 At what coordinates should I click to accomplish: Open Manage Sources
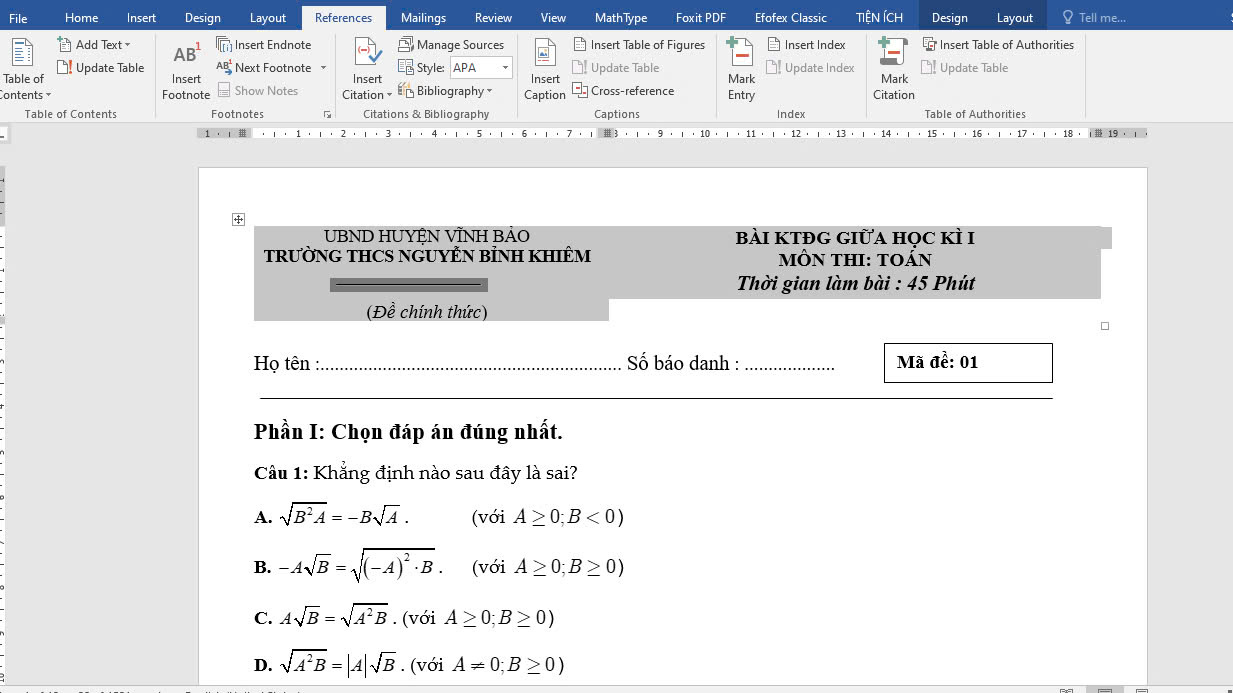click(x=451, y=45)
